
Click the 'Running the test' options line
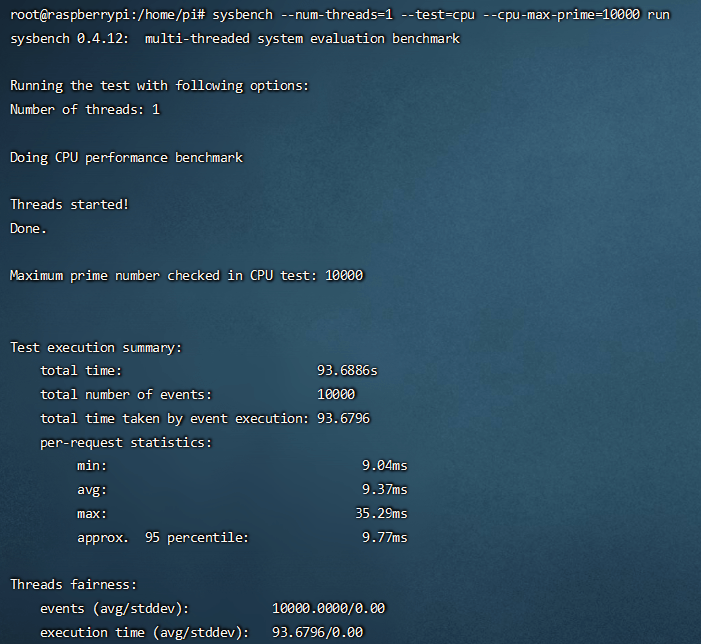click(160, 86)
